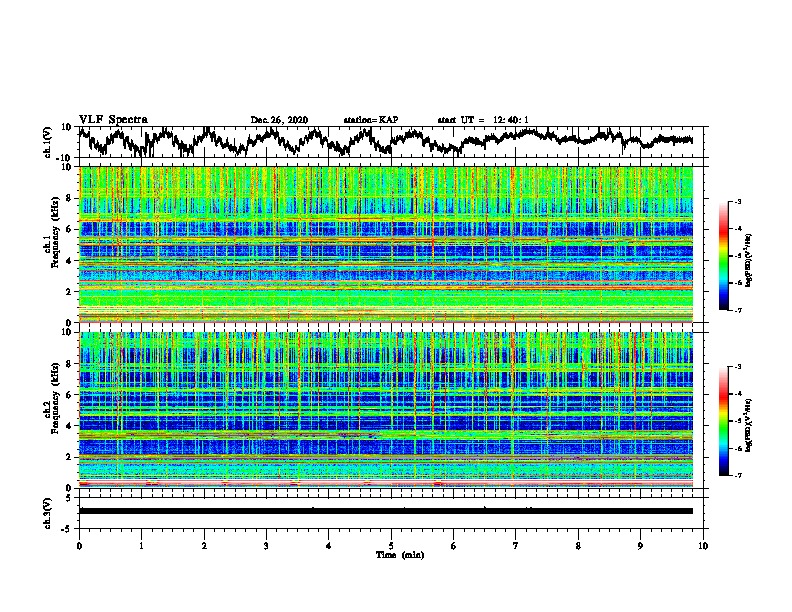Image resolution: width=792 pixels, height=612 pixels.
Task: Click the ch.2 frequency spectrogram panel
Action: 386,410
